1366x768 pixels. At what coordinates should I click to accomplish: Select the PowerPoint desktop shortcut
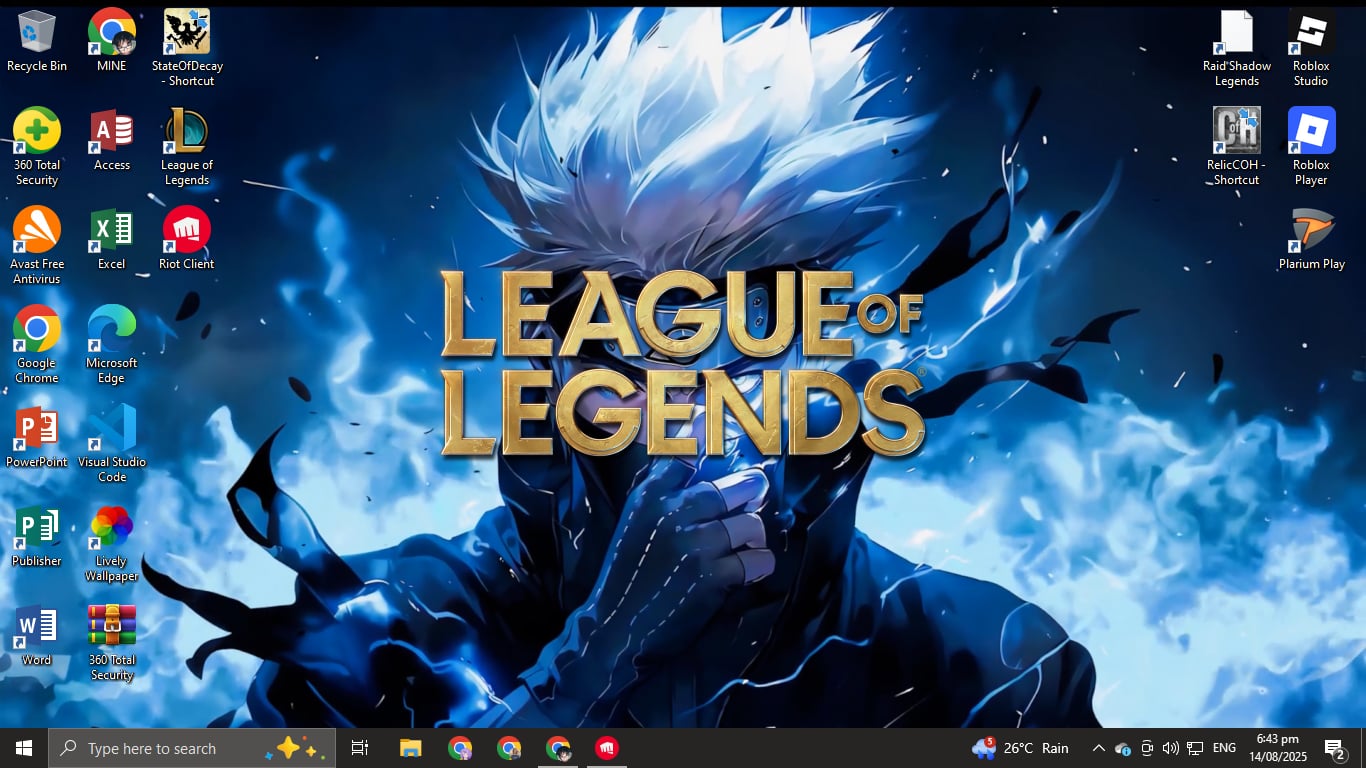(x=37, y=437)
